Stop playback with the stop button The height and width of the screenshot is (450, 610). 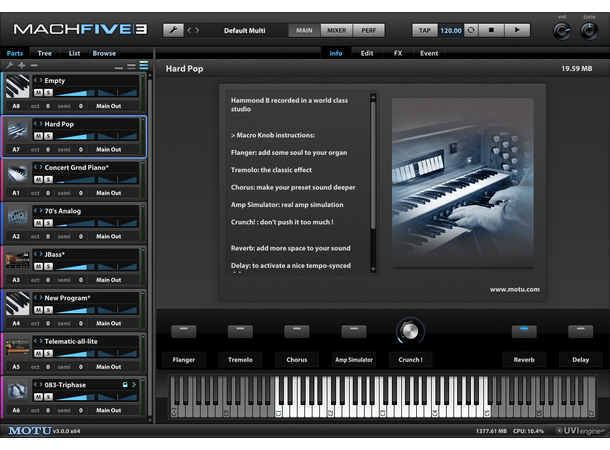tap(491, 30)
